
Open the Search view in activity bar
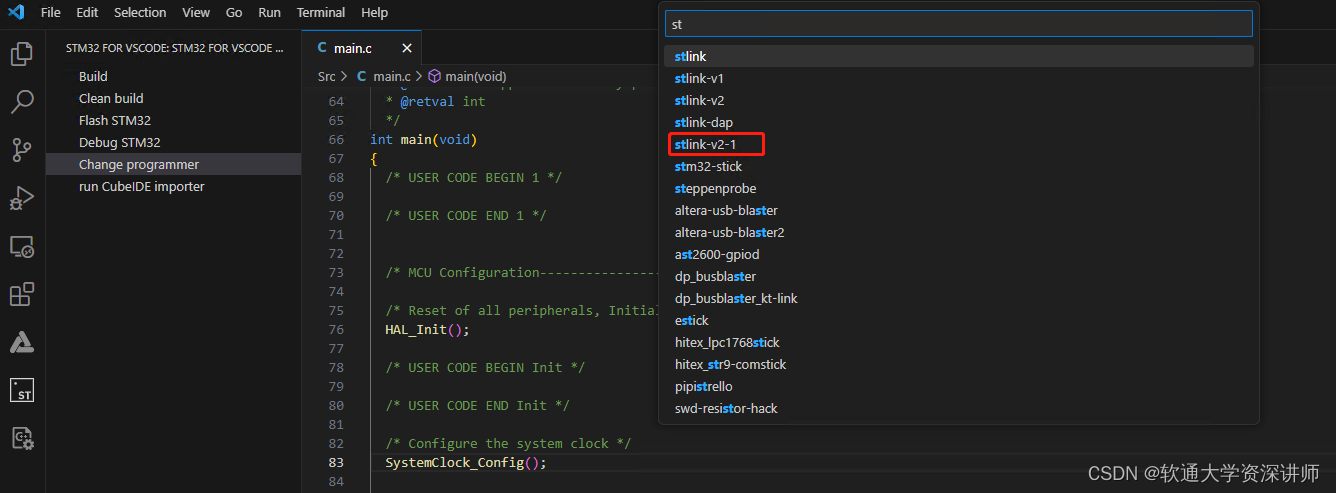(22, 102)
